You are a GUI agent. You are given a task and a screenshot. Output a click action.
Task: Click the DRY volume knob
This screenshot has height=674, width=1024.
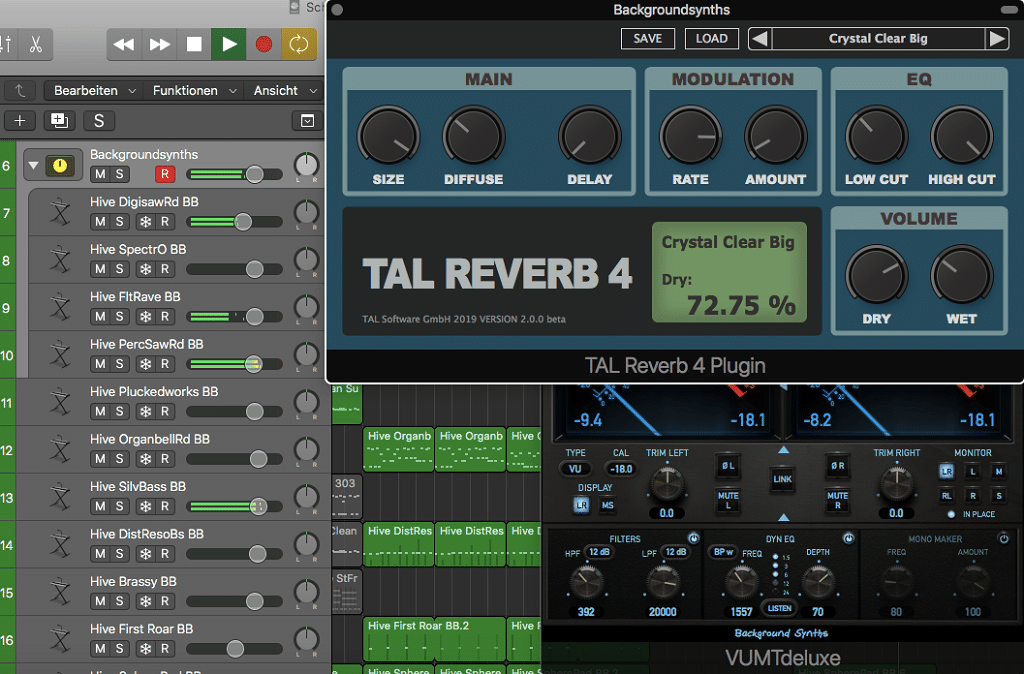(876, 275)
